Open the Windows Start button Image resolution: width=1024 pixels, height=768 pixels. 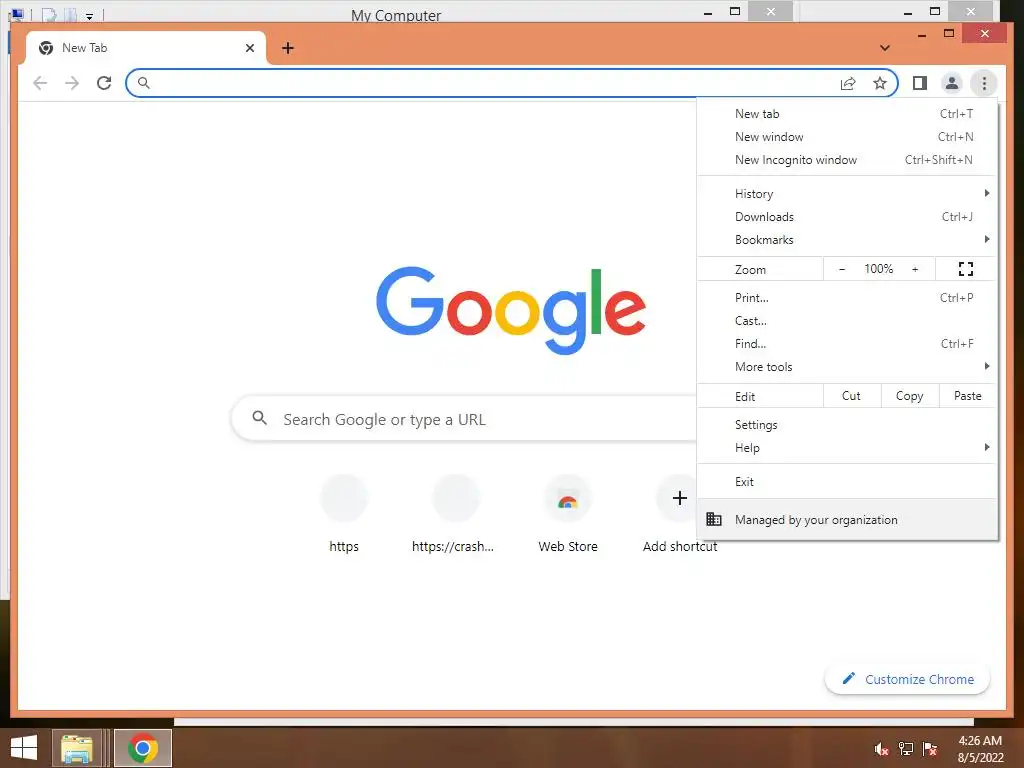point(24,748)
